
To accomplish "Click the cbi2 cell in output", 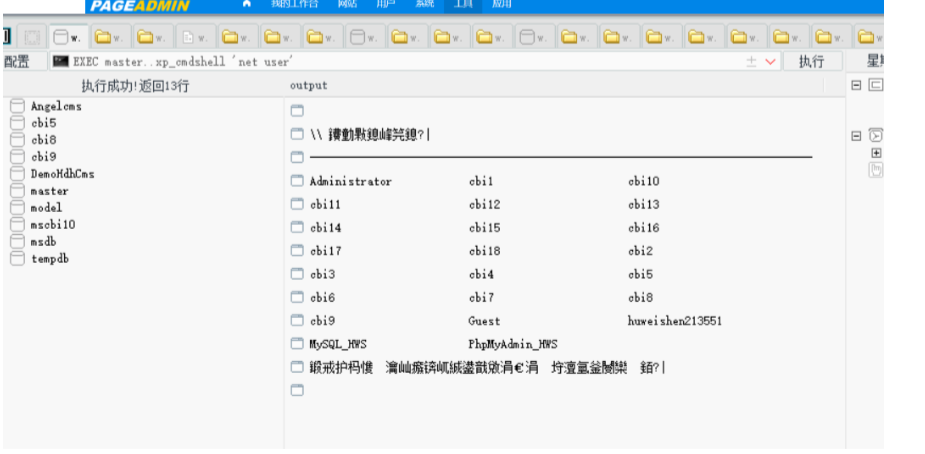I will click(640, 251).
